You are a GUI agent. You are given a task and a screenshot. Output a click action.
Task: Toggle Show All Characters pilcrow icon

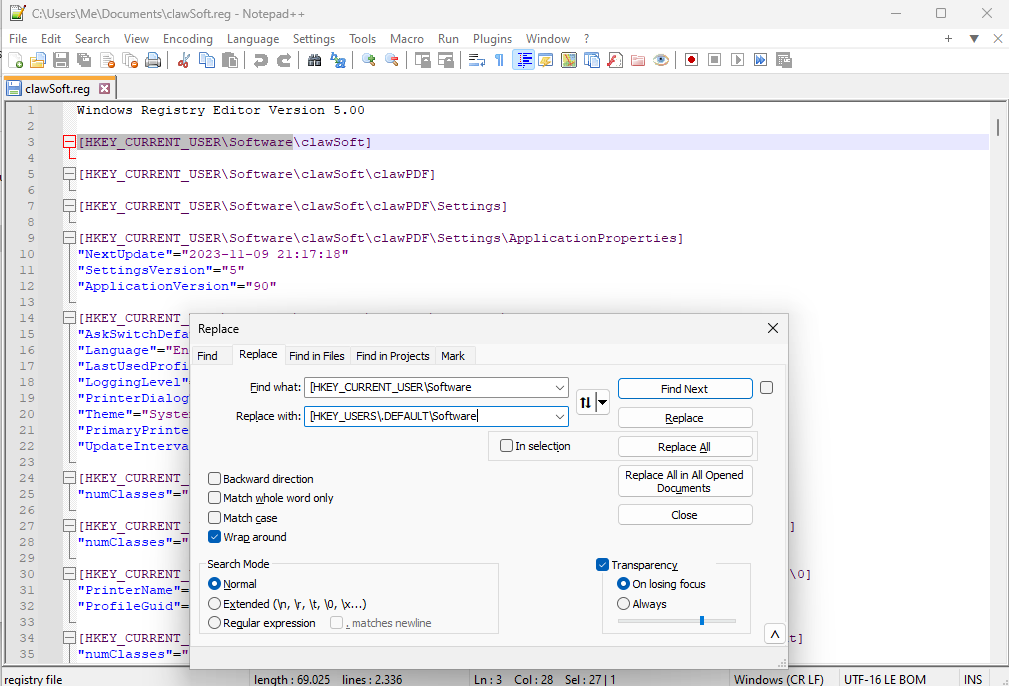(499, 61)
